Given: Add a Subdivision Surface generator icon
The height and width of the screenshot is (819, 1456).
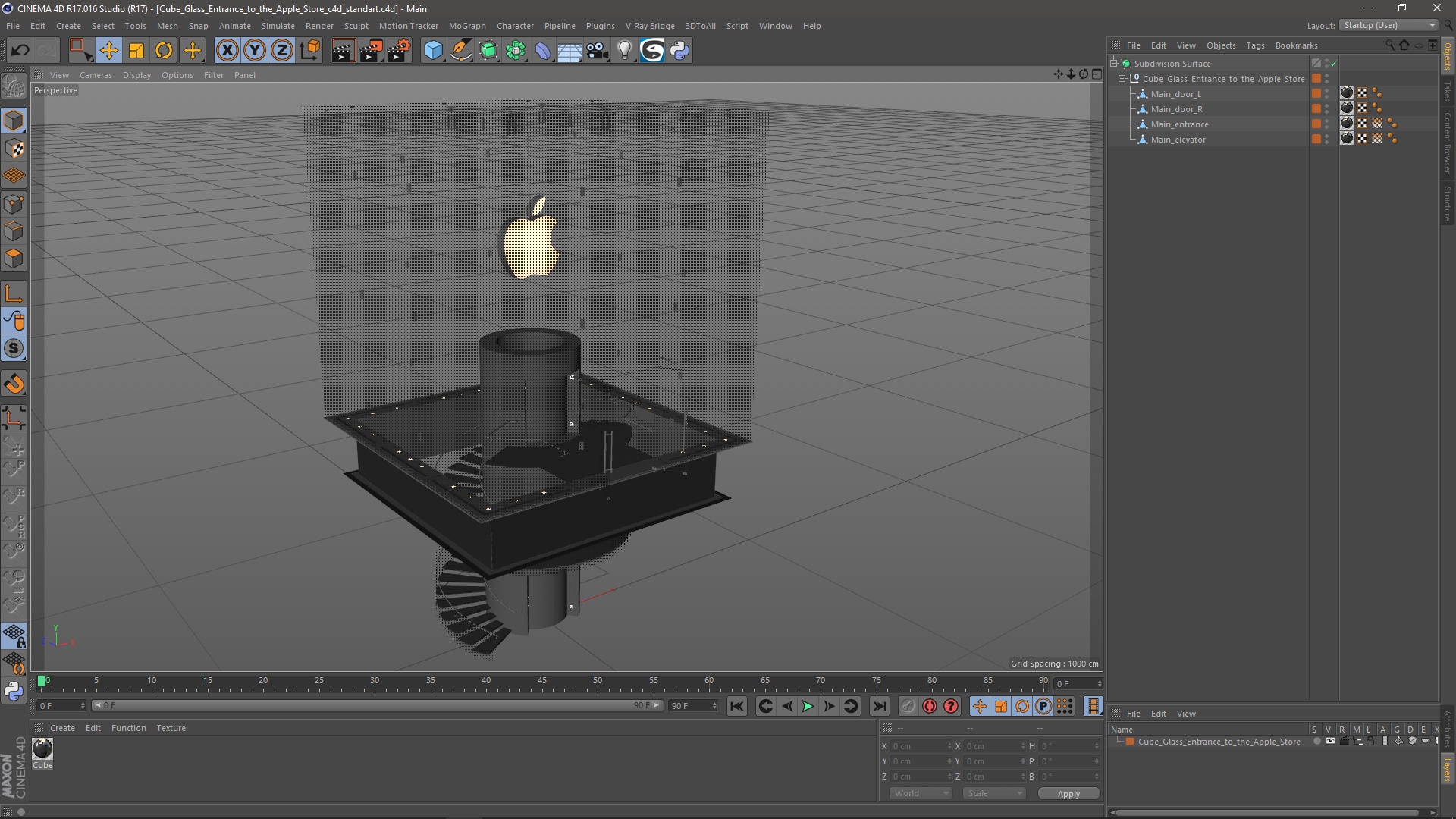Looking at the screenshot, I should click(488, 50).
